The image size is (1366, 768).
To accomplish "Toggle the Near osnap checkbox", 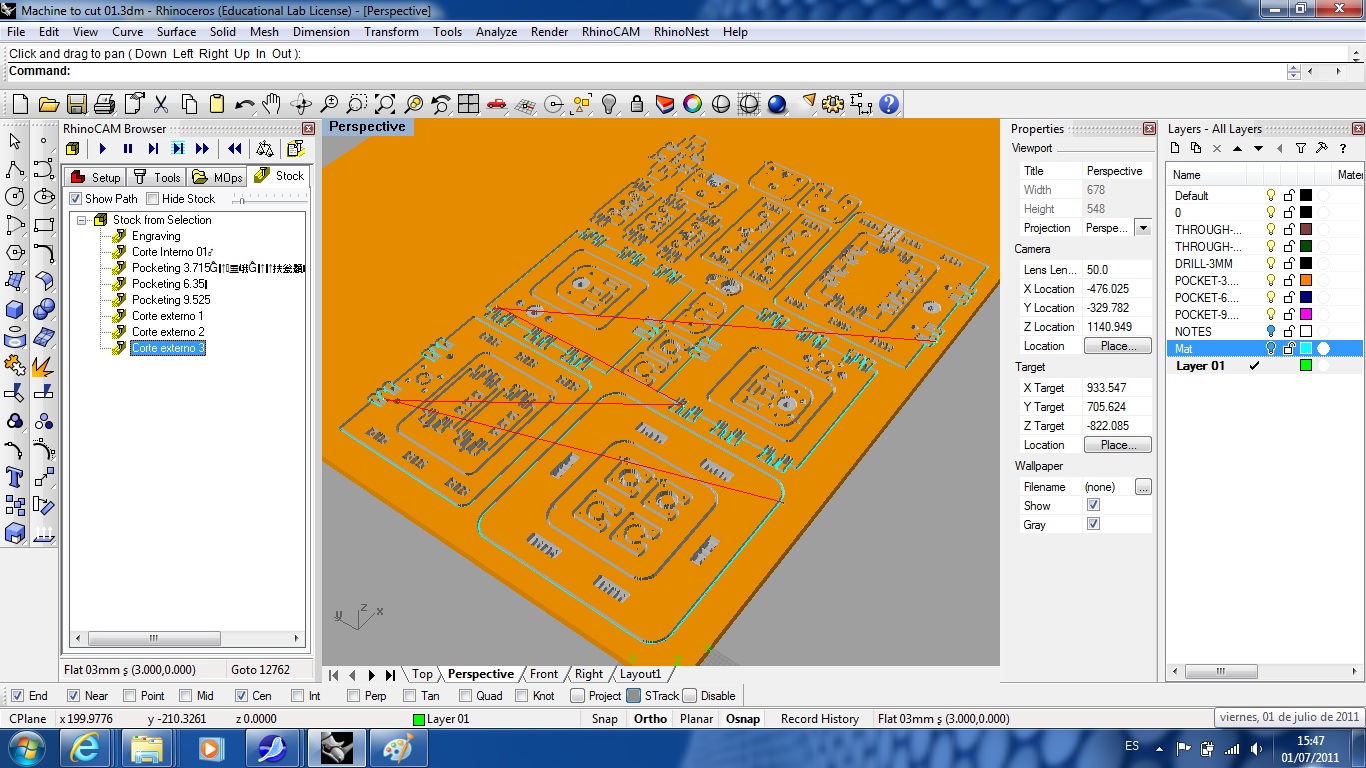I will pos(73,696).
